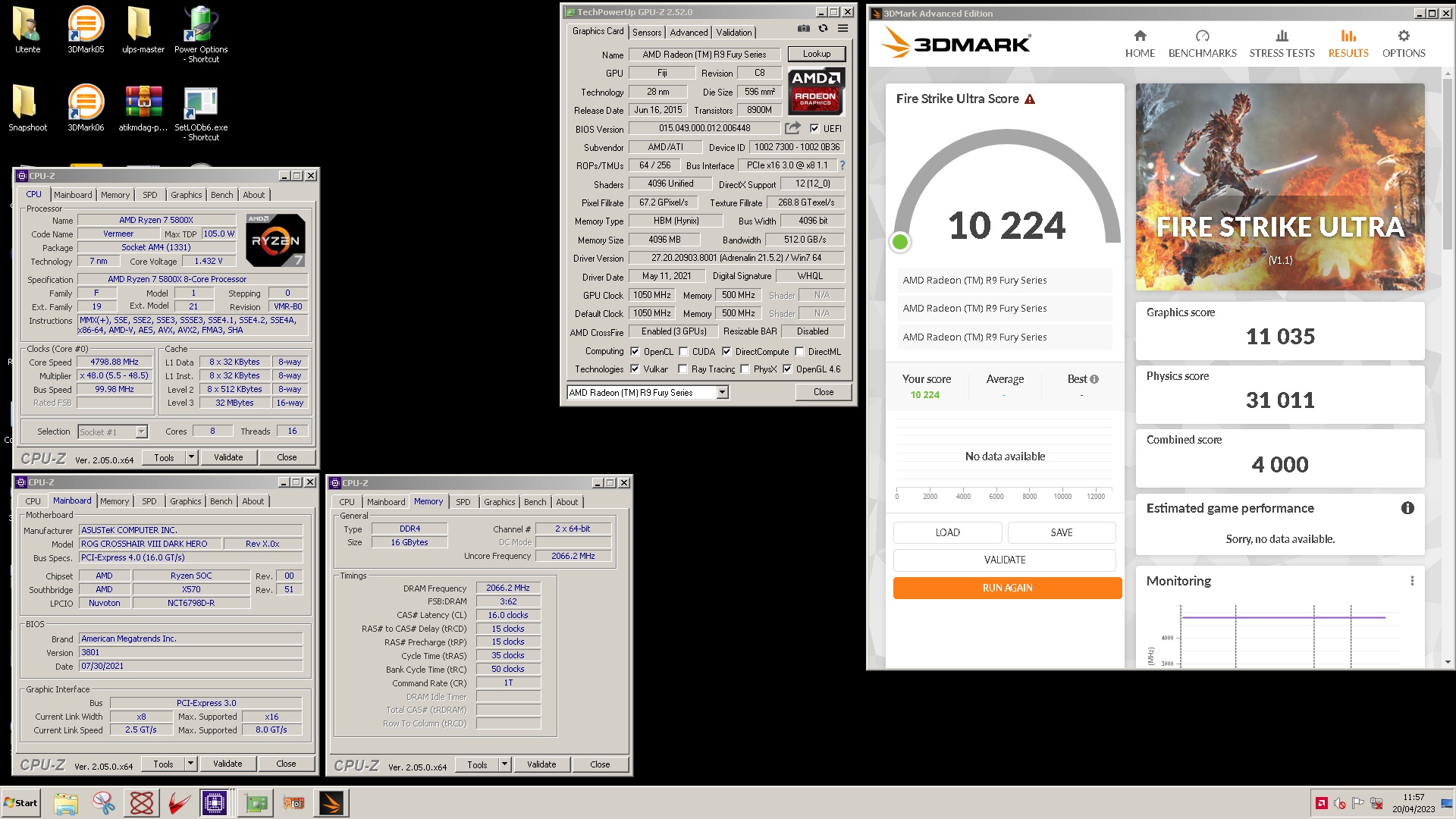The height and width of the screenshot is (819, 1456).
Task: Open file explorer from taskbar
Action: click(x=66, y=803)
